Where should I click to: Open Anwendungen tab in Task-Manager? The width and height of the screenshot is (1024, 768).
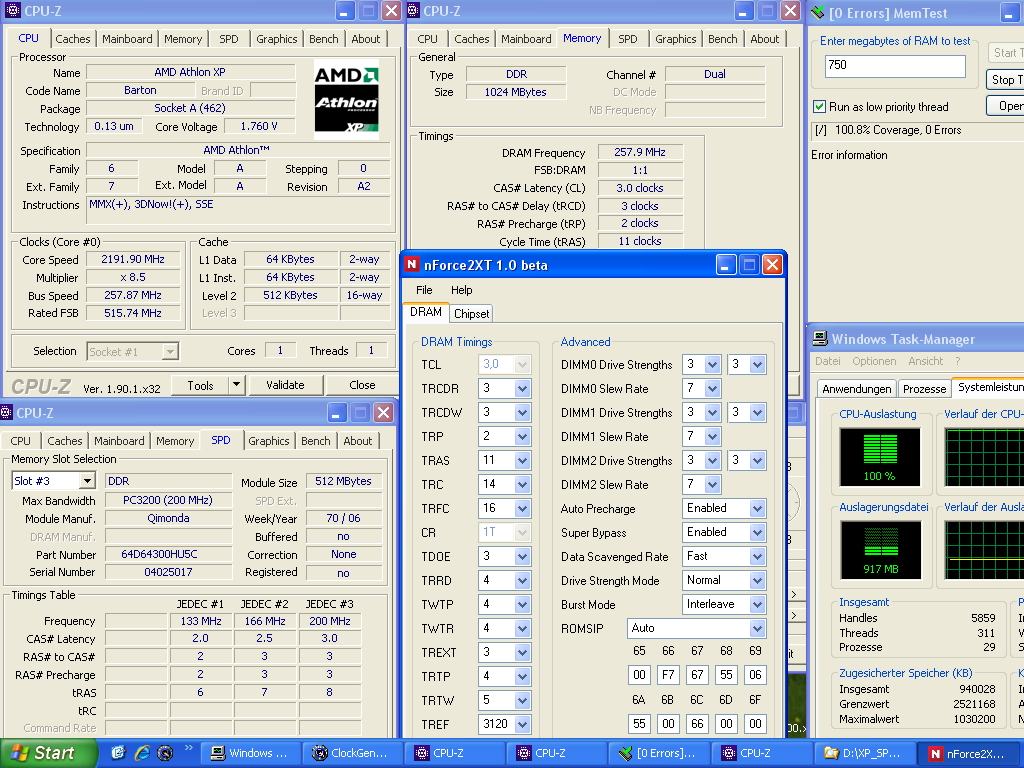click(856, 389)
